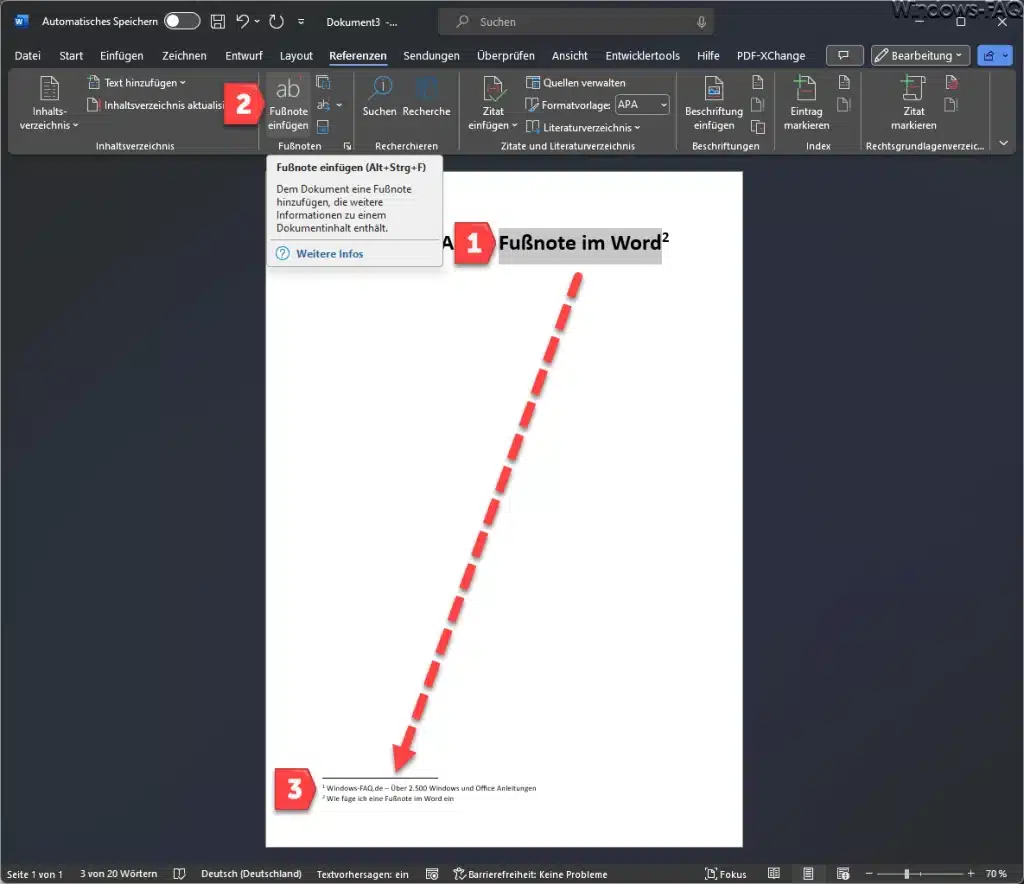Click Zitat markieren
Image resolution: width=1024 pixels, height=884 pixels.
(x=914, y=104)
